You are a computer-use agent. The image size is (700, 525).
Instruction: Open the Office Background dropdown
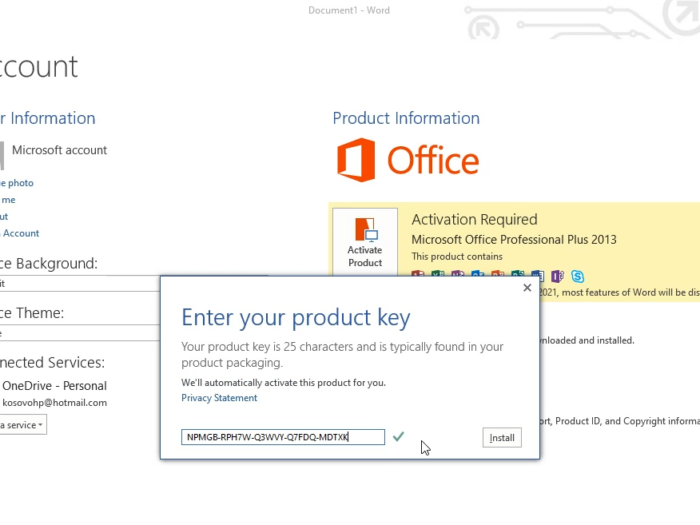coord(80,283)
